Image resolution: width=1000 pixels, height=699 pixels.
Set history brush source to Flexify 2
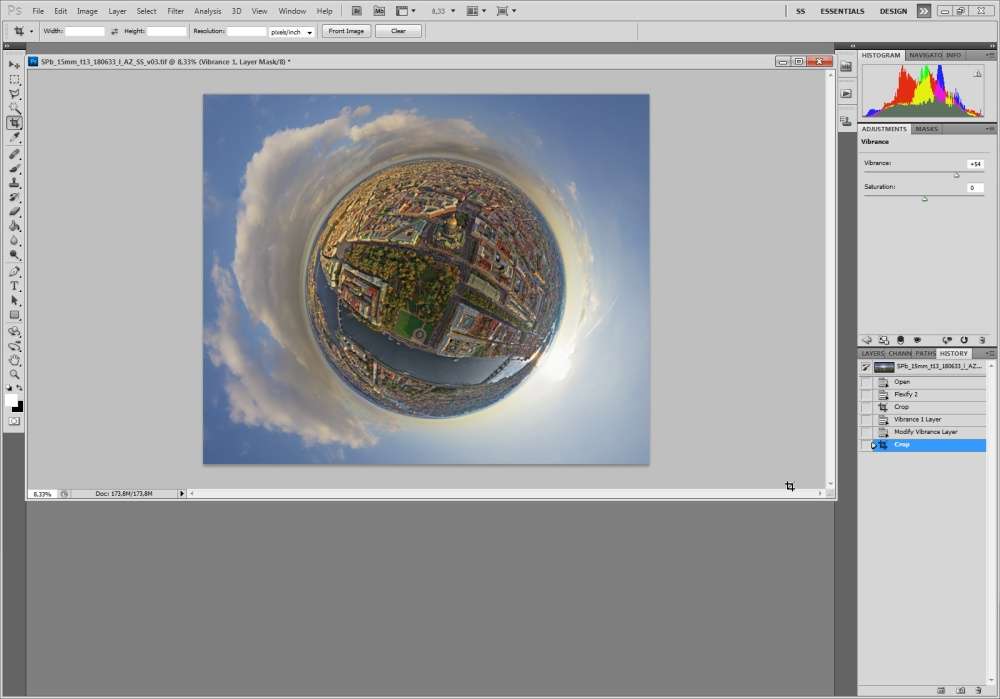(866, 395)
